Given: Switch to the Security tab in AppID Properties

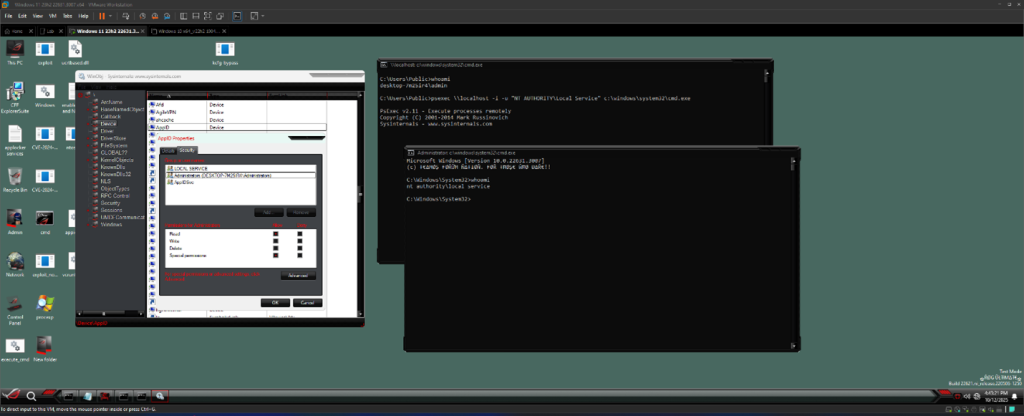Looking at the screenshot, I should 186,150.
